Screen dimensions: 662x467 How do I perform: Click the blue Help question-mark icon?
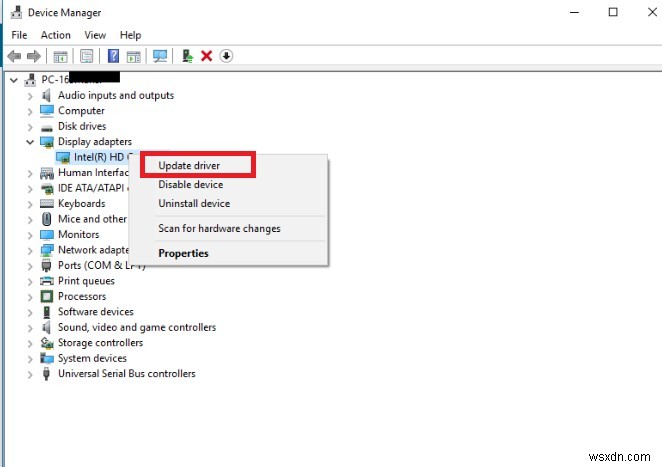tap(113, 56)
